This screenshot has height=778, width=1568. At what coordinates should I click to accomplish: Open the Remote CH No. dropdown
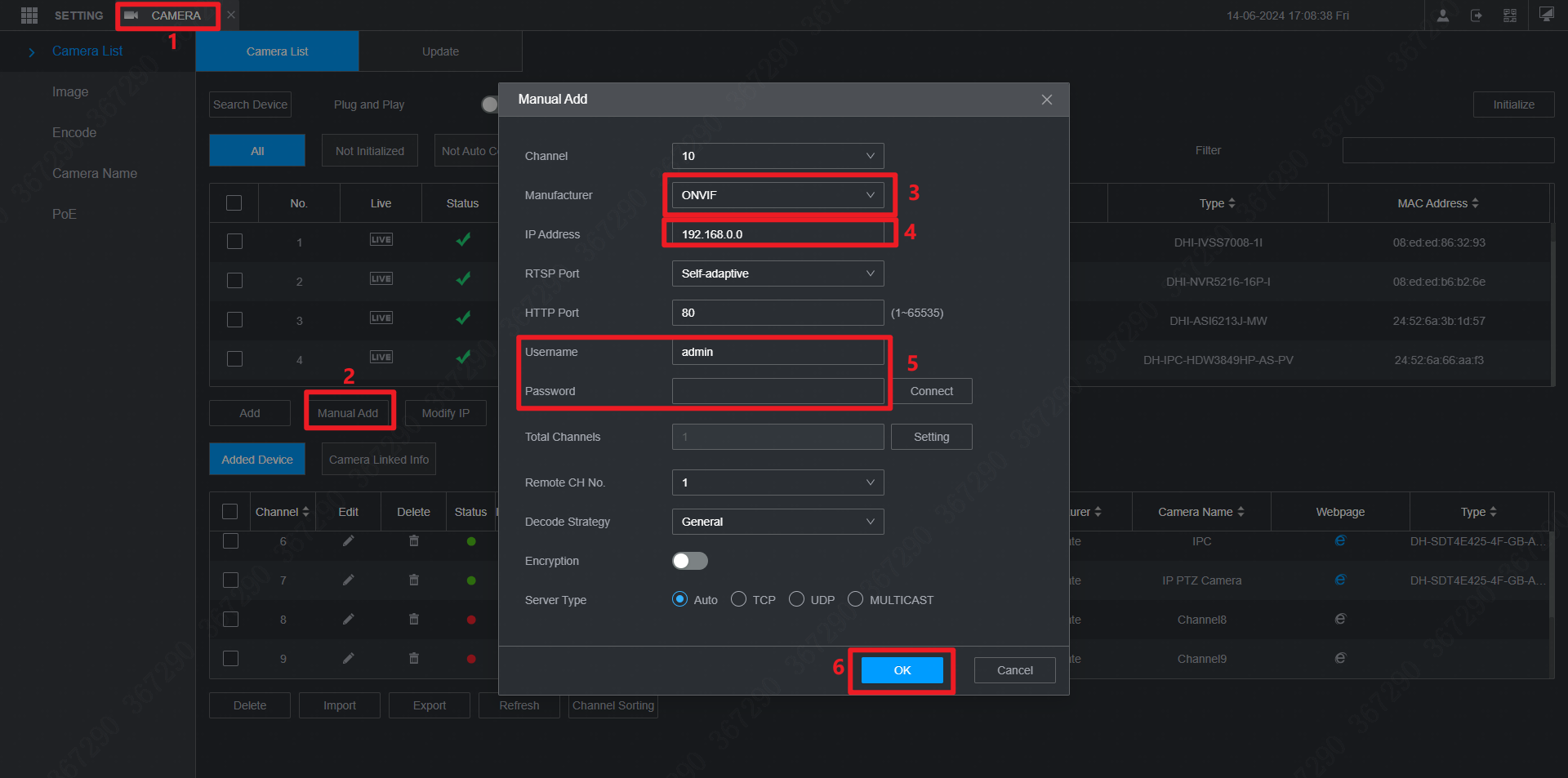[x=777, y=482]
